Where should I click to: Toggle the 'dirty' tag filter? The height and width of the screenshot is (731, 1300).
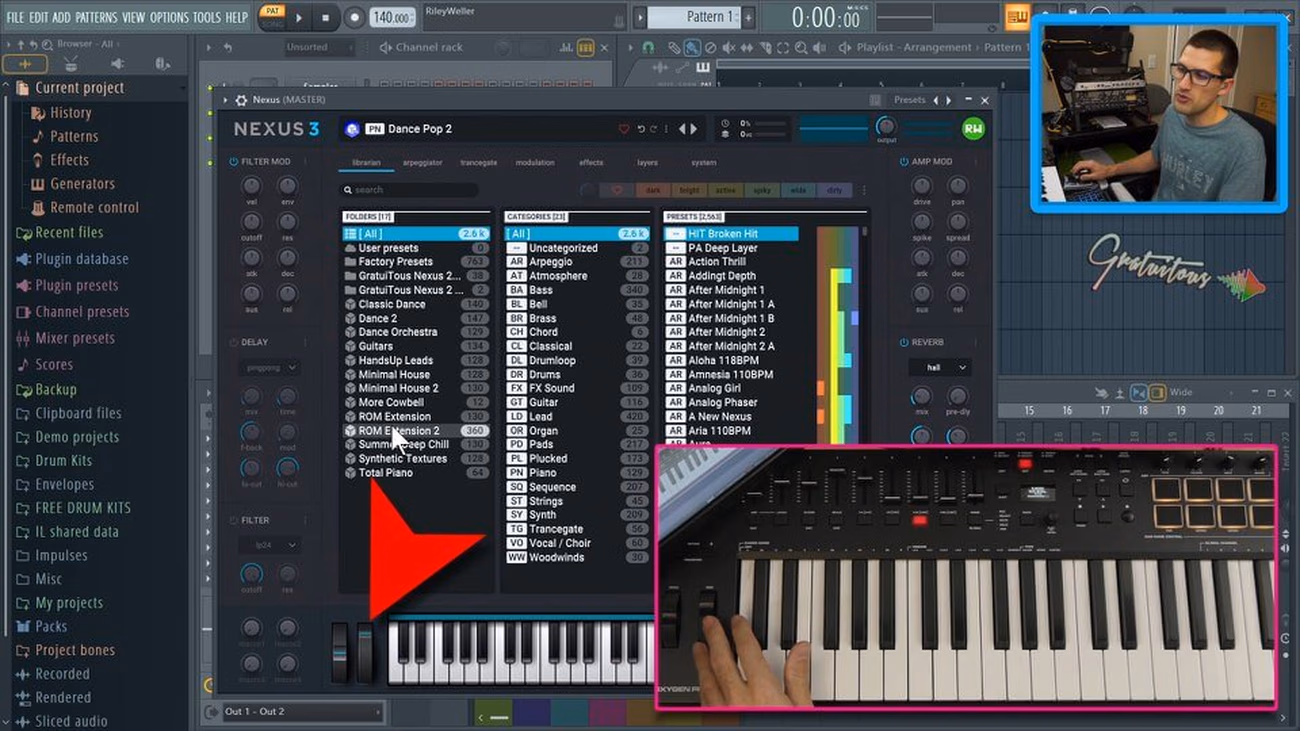[x=834, y=190]
